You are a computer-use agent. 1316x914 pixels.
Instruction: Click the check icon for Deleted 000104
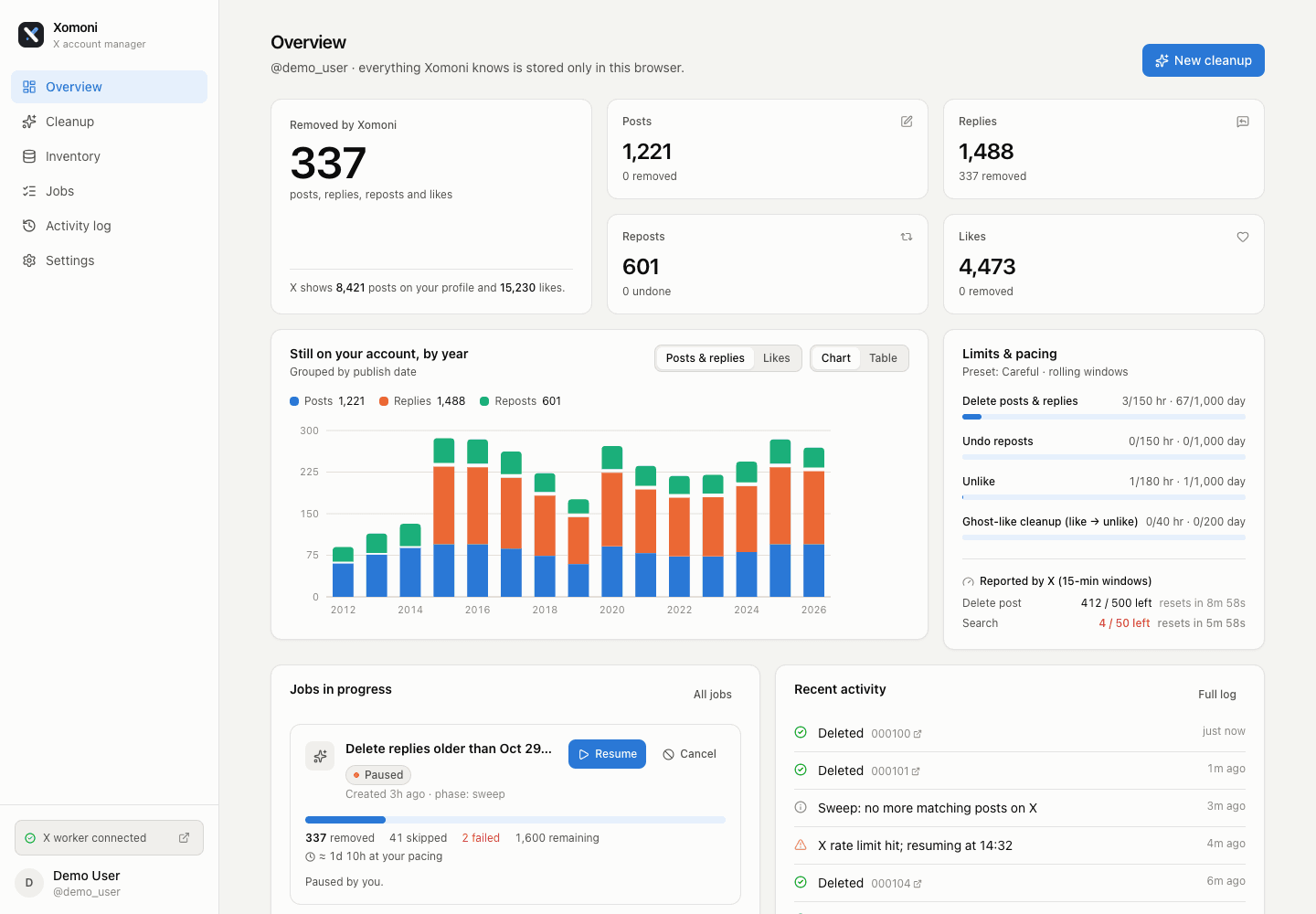801,883
